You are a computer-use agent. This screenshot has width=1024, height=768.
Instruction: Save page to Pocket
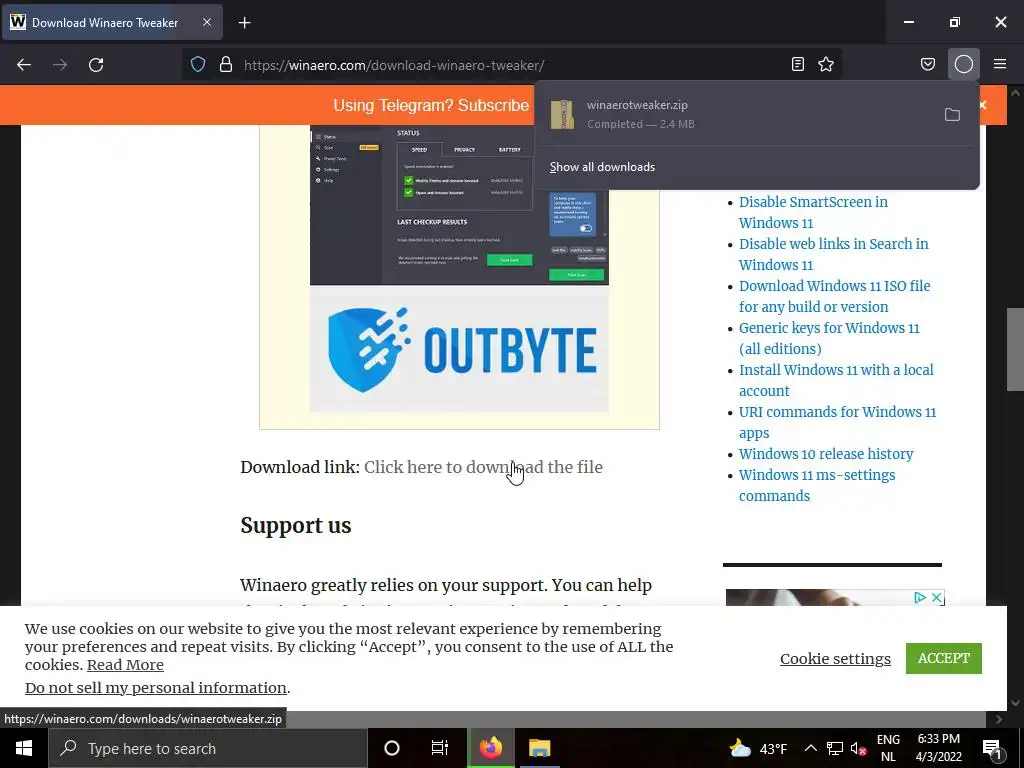[927, 64]
